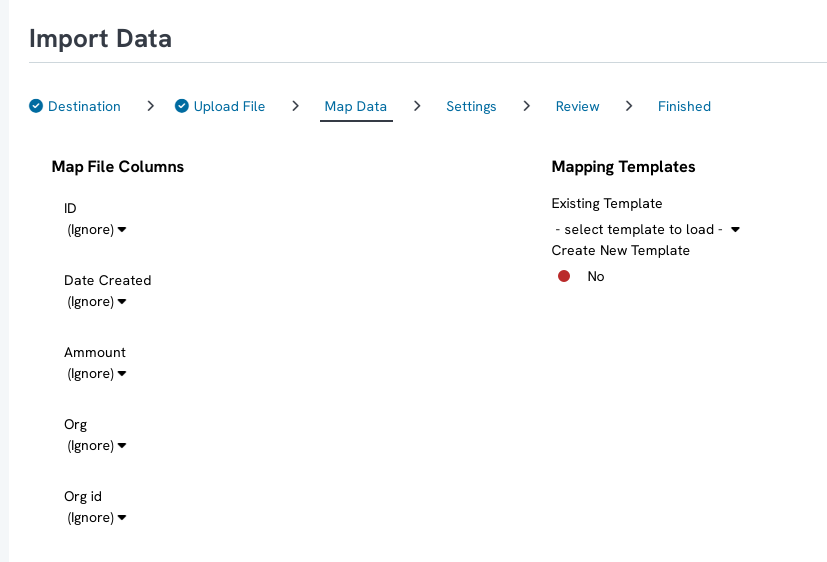The image size is (827, 562).
Task: Open the select template to load dropdown
Action: [x=647, y=229]
